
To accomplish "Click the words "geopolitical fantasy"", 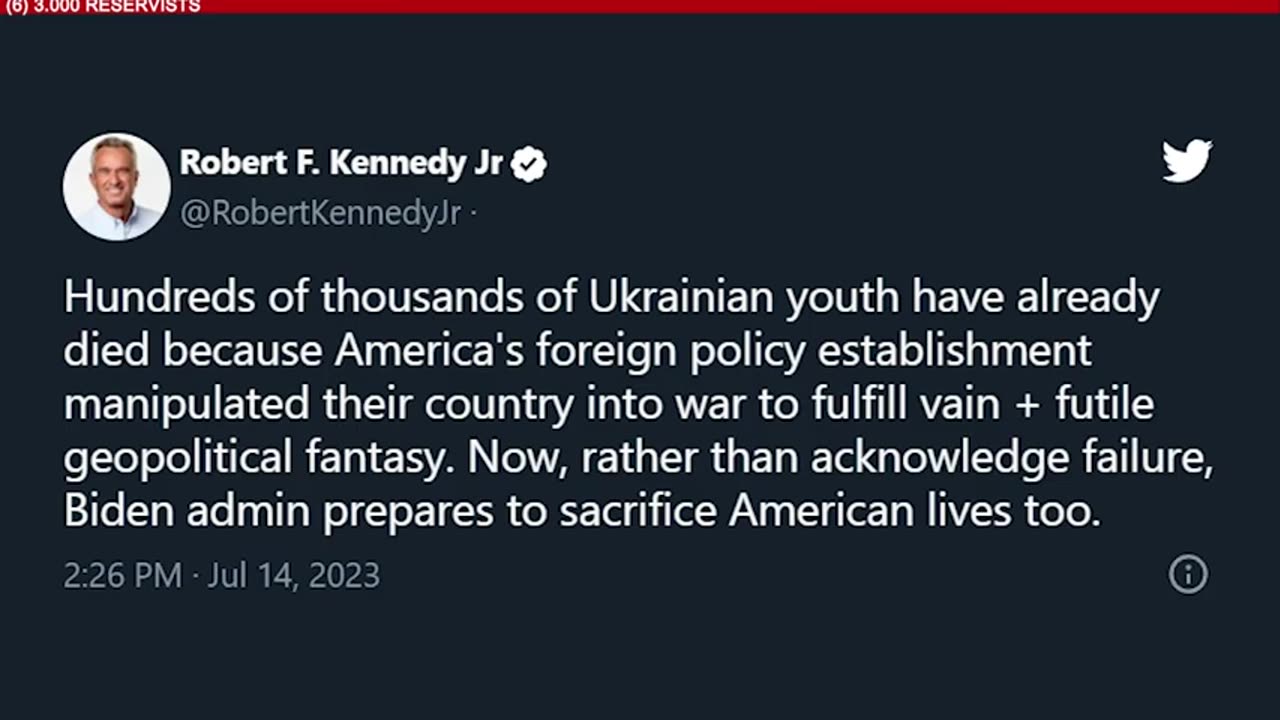I will click(260, 459).
